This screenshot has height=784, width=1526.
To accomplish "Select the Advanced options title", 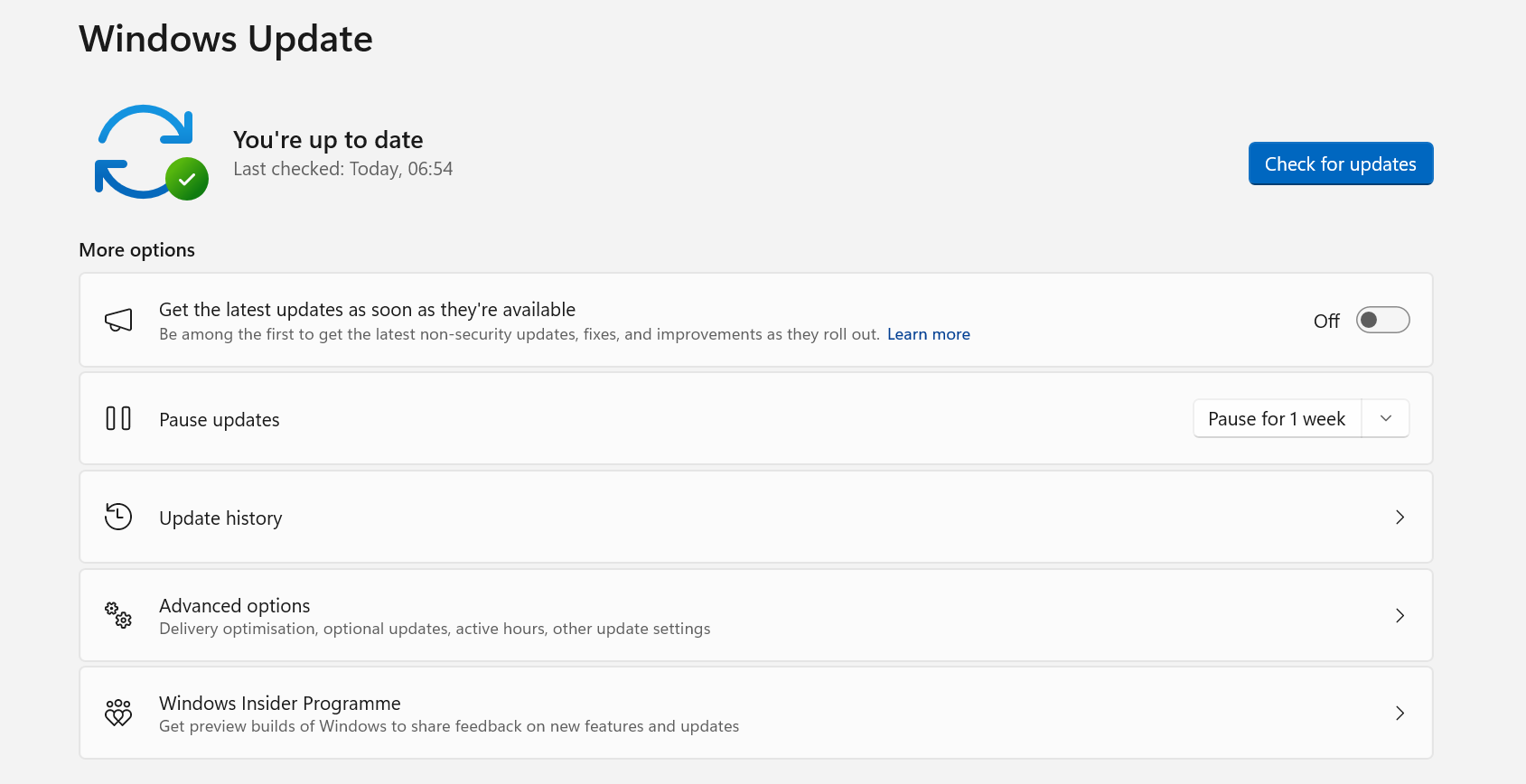I will (x=235, y=605).
